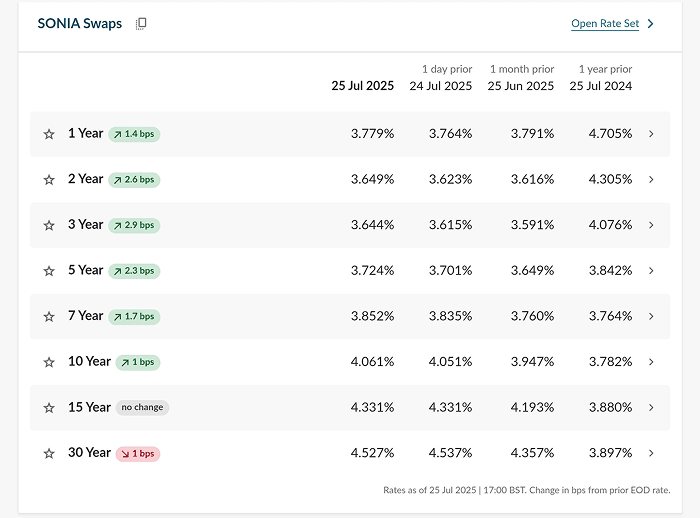Select the 25 Jul 2025 column header
700x518 pixels.
pos(362,86)
